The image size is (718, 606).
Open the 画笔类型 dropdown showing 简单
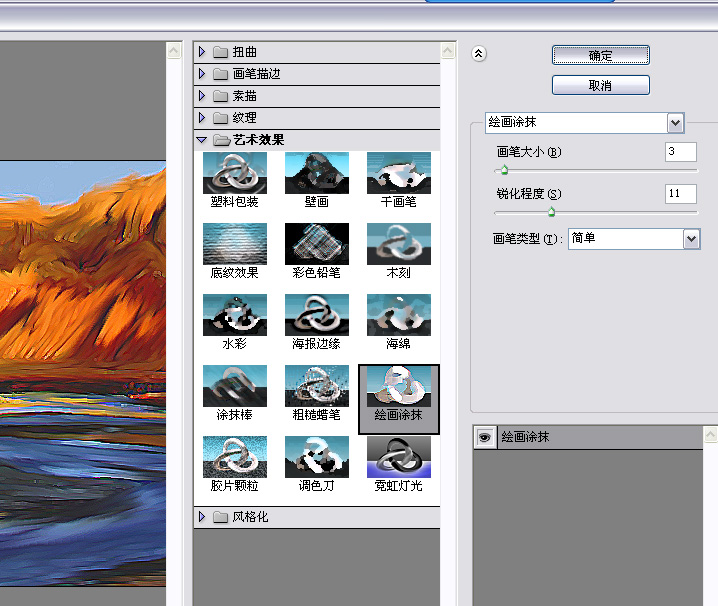pos(691,239)
